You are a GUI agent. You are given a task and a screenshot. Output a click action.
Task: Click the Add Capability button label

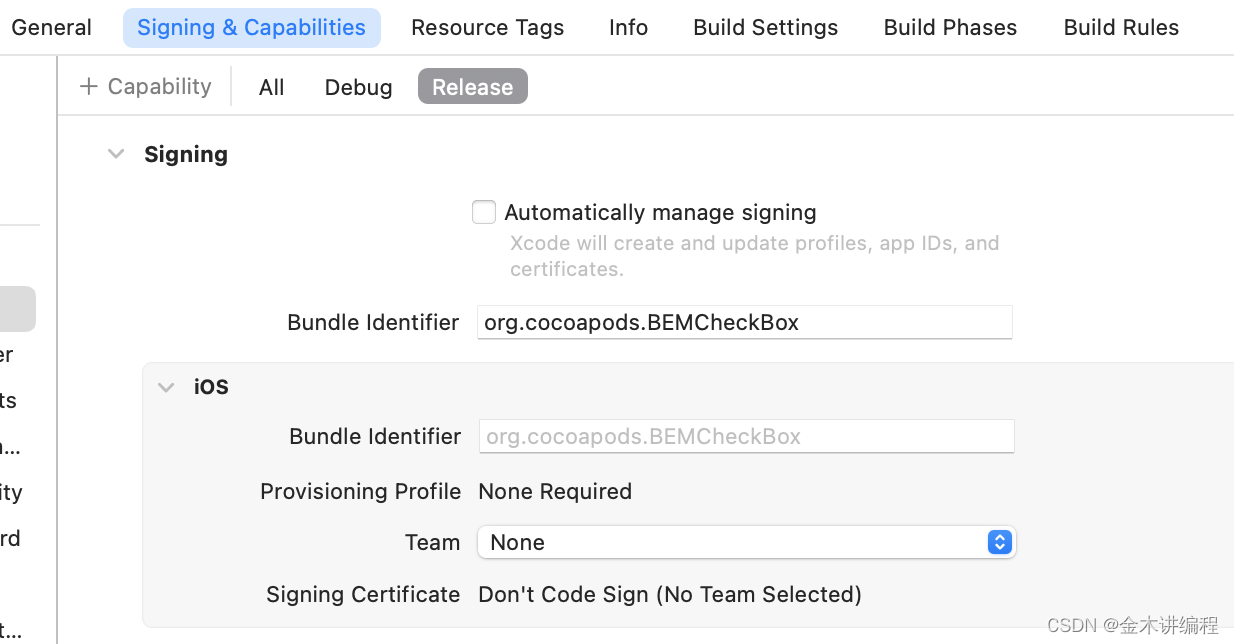coord(159,87)
